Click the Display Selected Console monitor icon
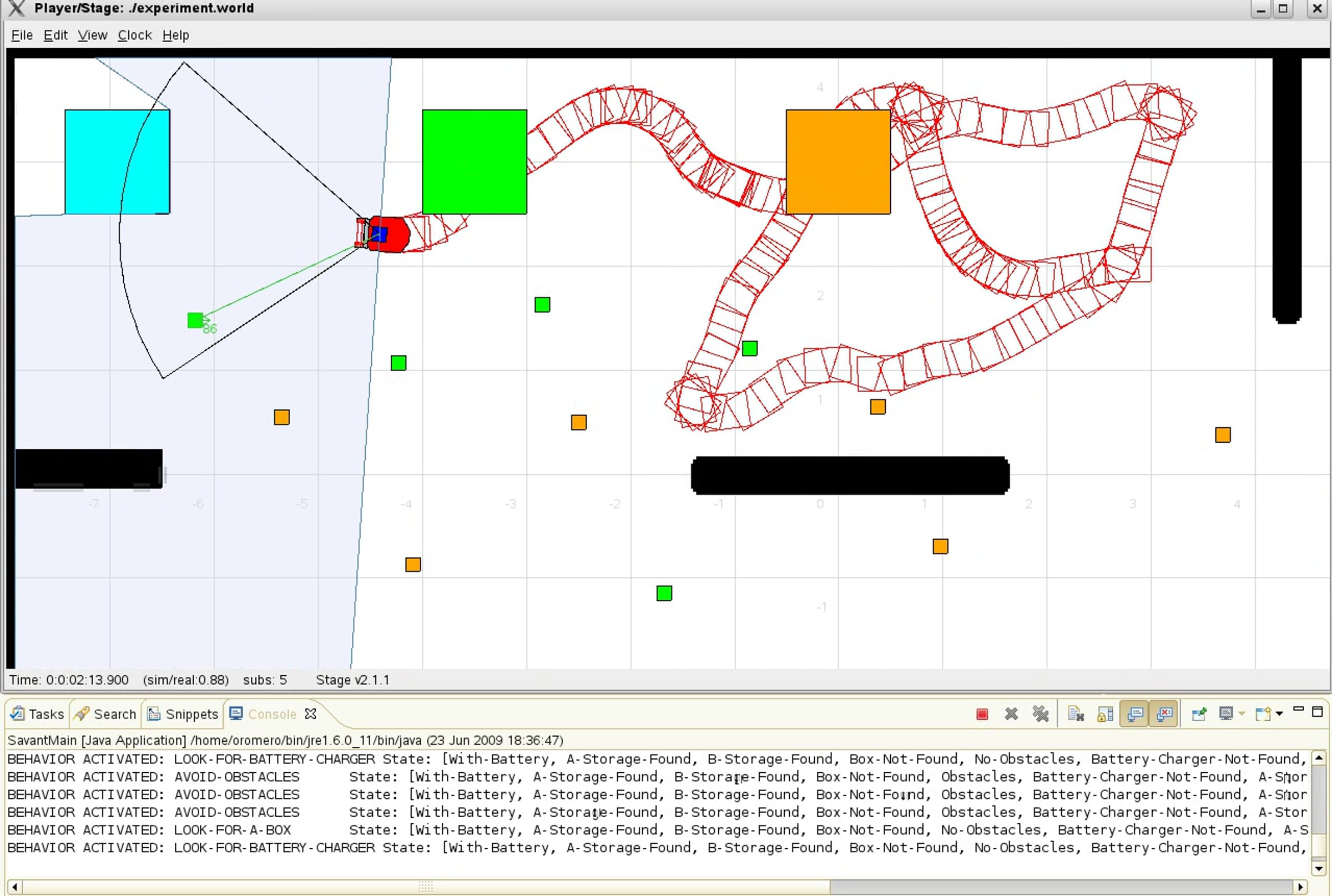Viewport: 1332px width, 896px height. pyautogui.click(x=1225, y=713)
